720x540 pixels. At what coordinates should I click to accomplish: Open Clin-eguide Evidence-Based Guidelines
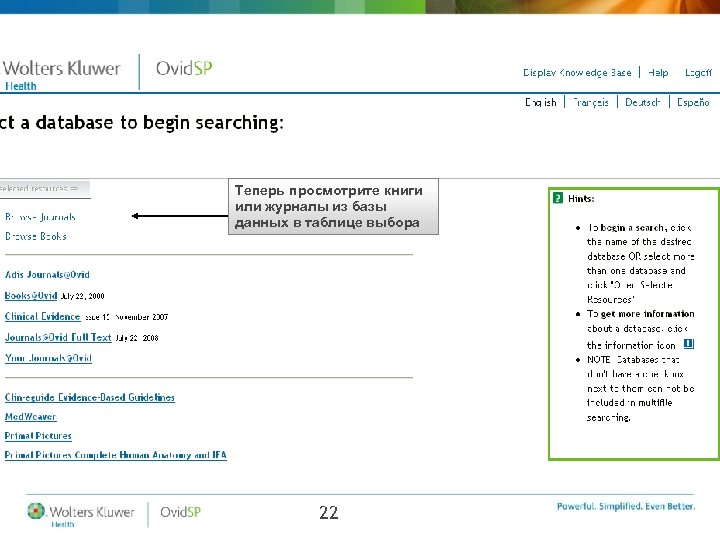pos(90,398)
